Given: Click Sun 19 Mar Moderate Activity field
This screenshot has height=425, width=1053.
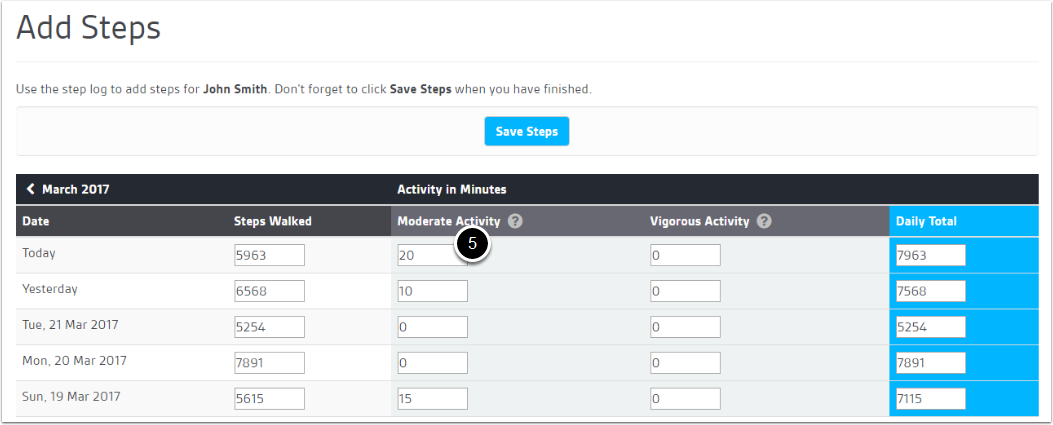Looking at the screenshot, I should click(432, 399).
